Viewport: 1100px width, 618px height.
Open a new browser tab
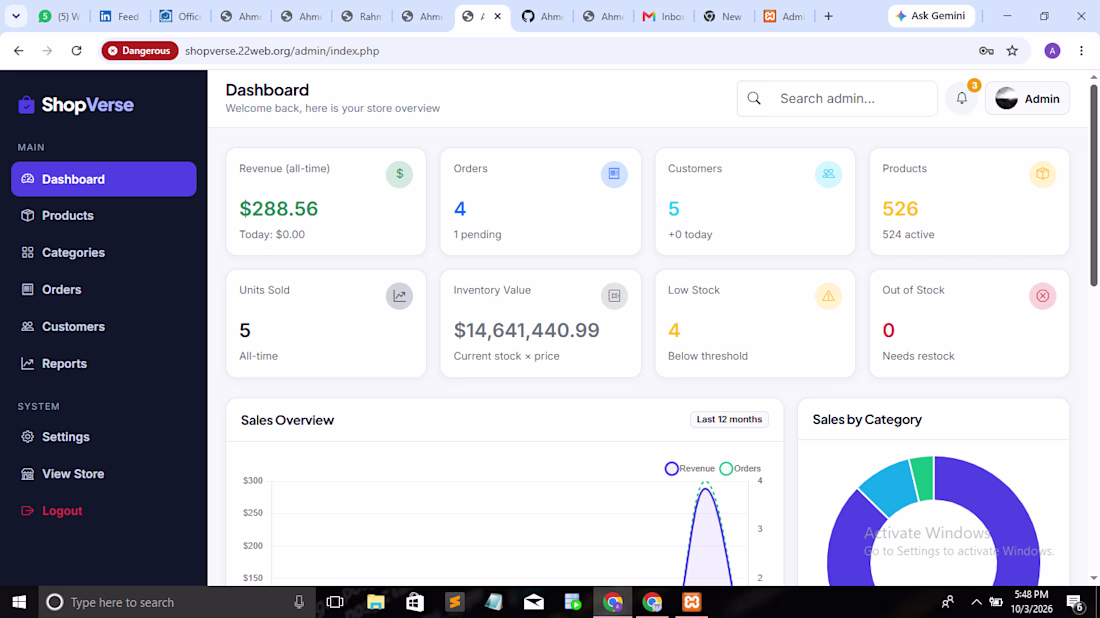coord(829,16)
